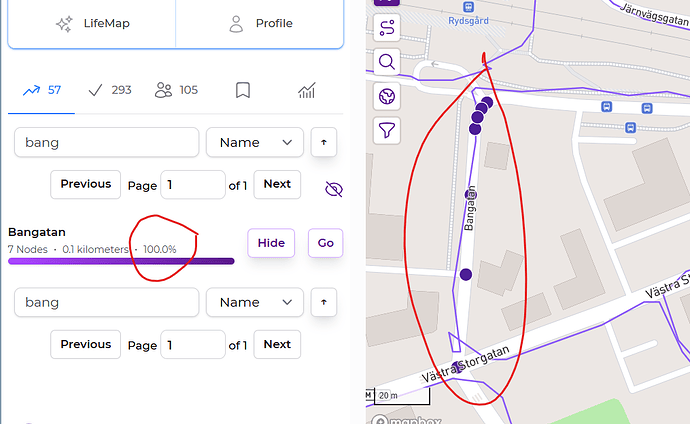This screenshot has width=690, height=424.
Task: Open the globe map style tool
Action: pyautogui.click(x=387, y=96)
